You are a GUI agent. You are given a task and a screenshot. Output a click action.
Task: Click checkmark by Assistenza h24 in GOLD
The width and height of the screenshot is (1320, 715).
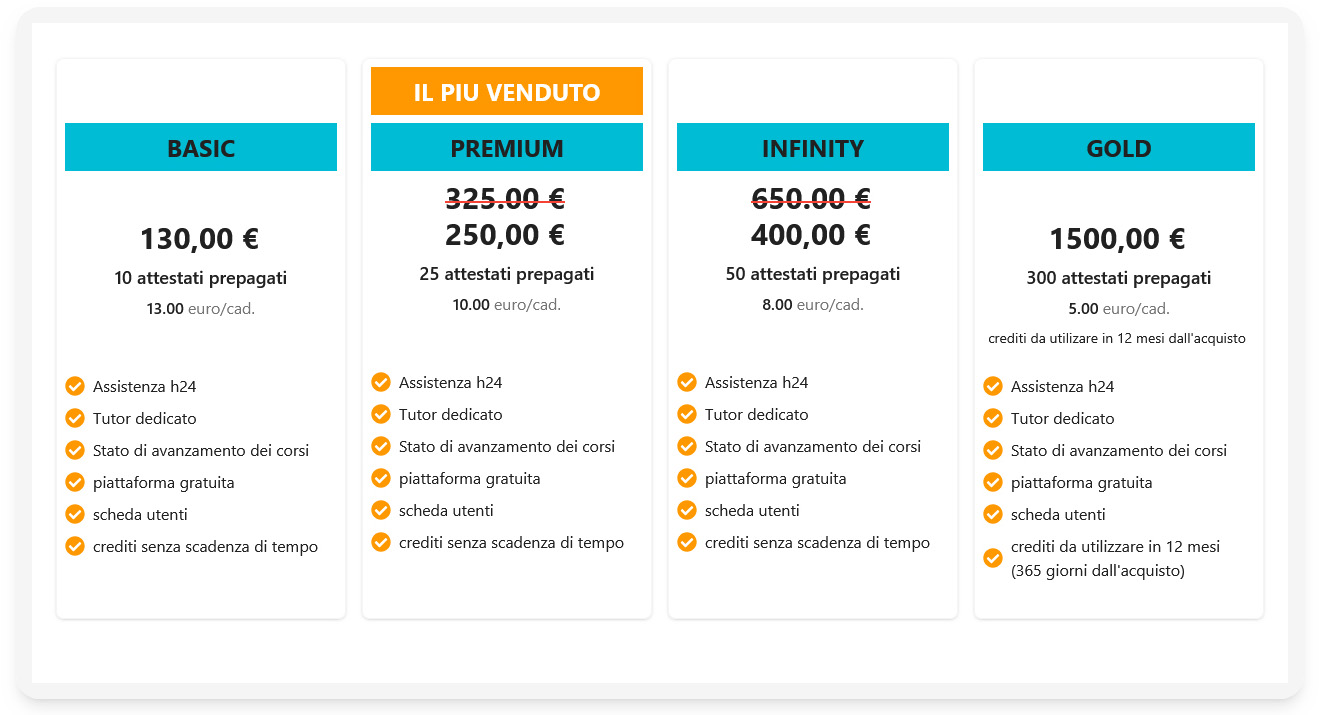[x=993, y=386]
